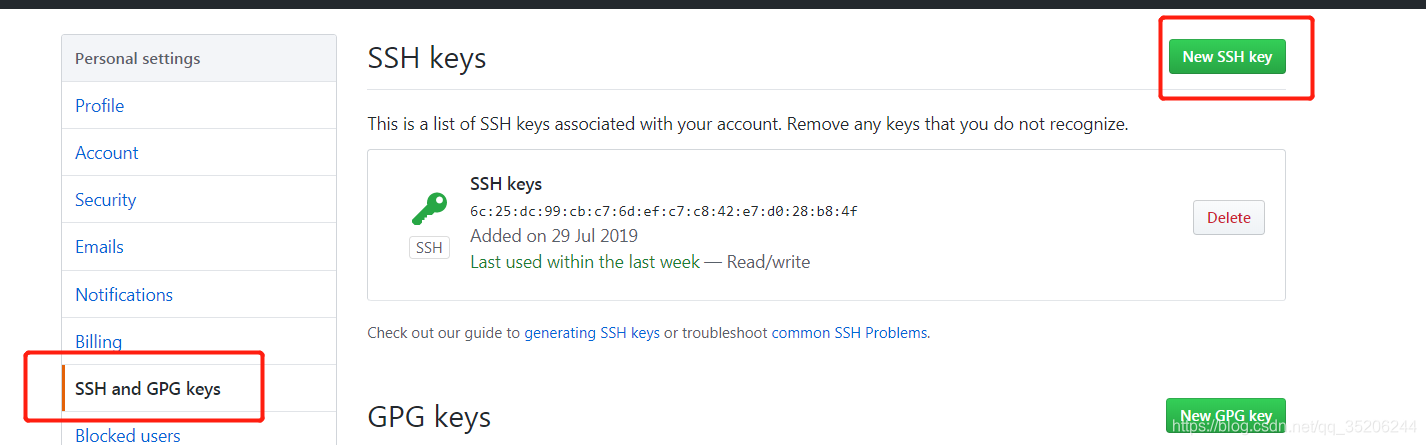The width and height of the screenshot is (1426, 445).
Task: Open the common SSH Problems link
Action: pyautogui.click(x=849, y=333)
